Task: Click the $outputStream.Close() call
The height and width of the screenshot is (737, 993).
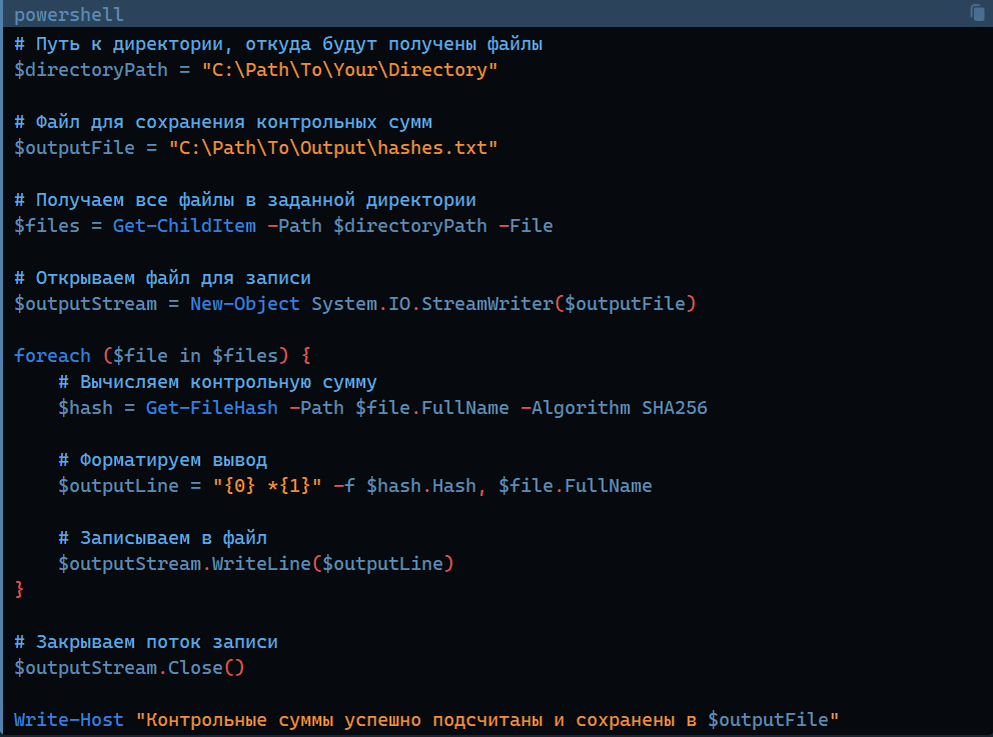Action: point(129,668)
